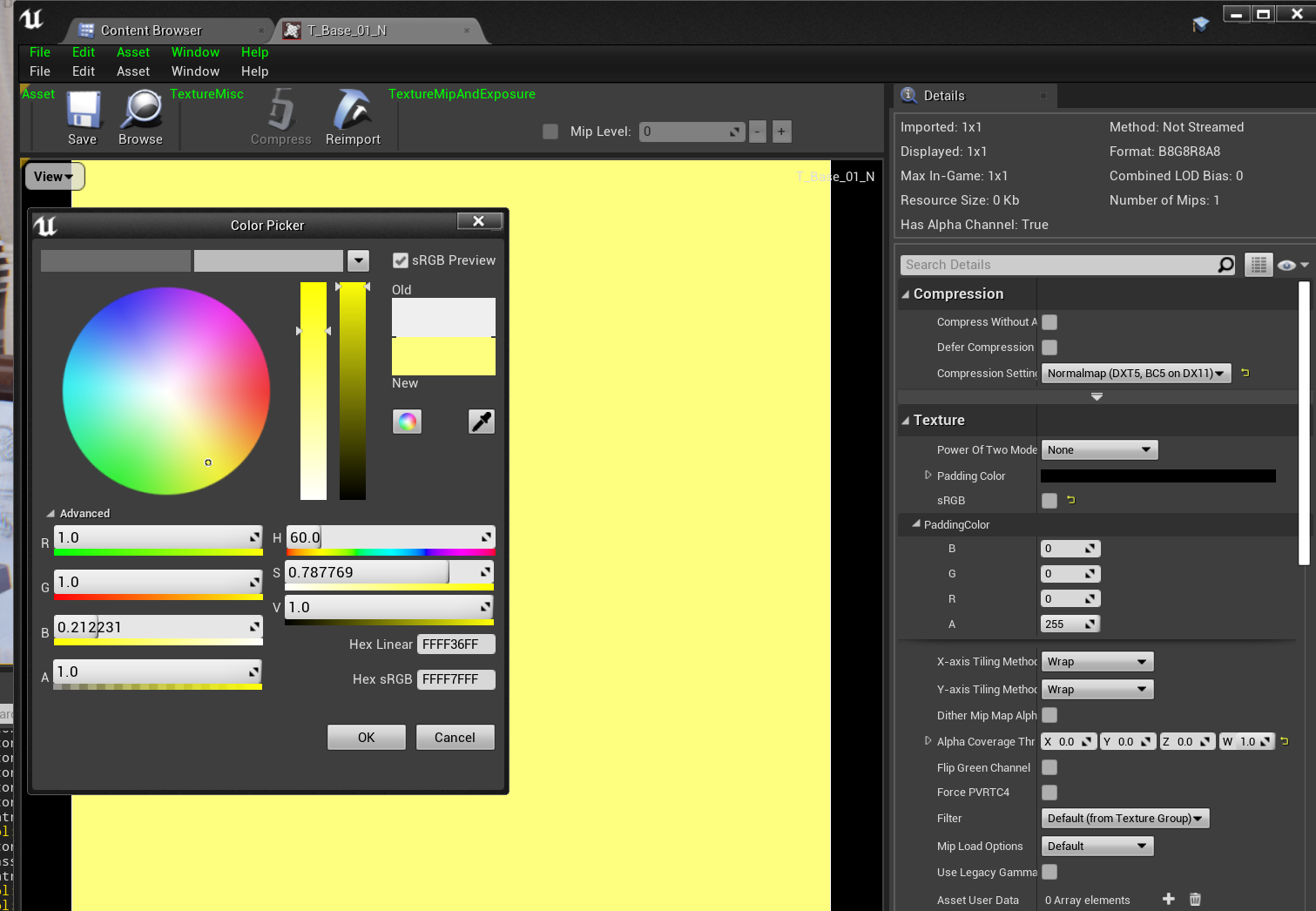The height and width of the screenshot is (911, 1316).
Task: Click the Old color swatch
Action: pyautogui.click(x=443, y=317)
